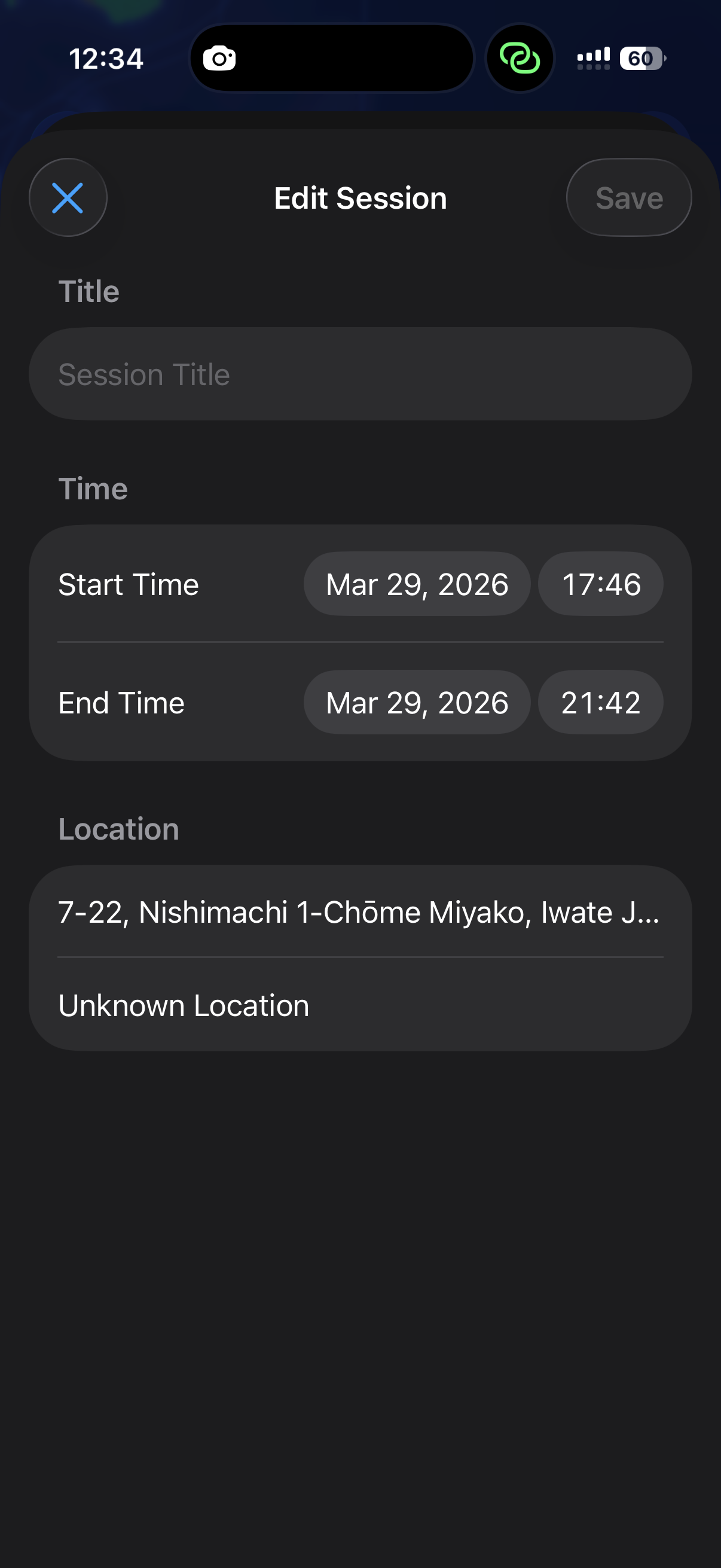The image size is (721, 1568).
Task: Open the Start Time date picker
Action: (417, 584)
